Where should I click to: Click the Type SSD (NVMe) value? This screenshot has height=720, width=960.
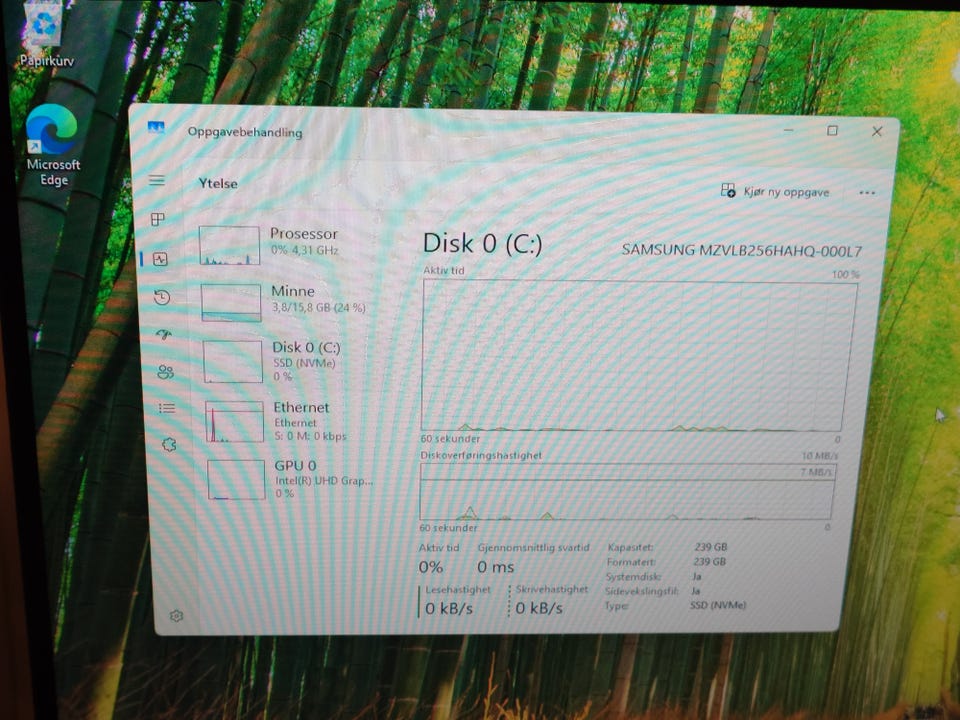[x=718, y=605]
